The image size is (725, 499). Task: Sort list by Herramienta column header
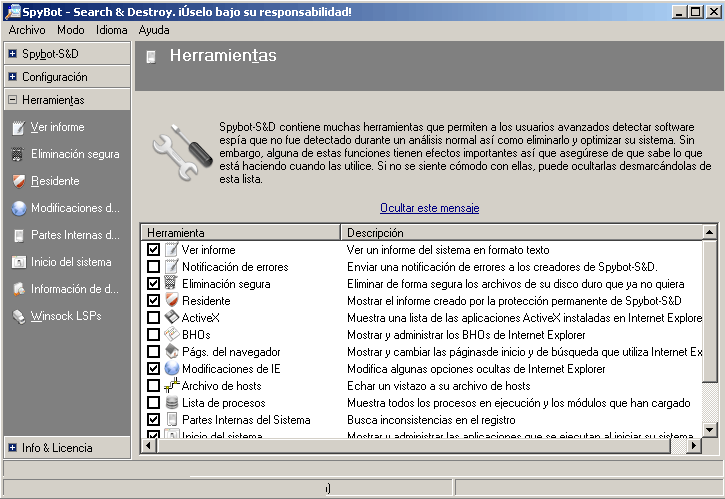pos(240,232)
